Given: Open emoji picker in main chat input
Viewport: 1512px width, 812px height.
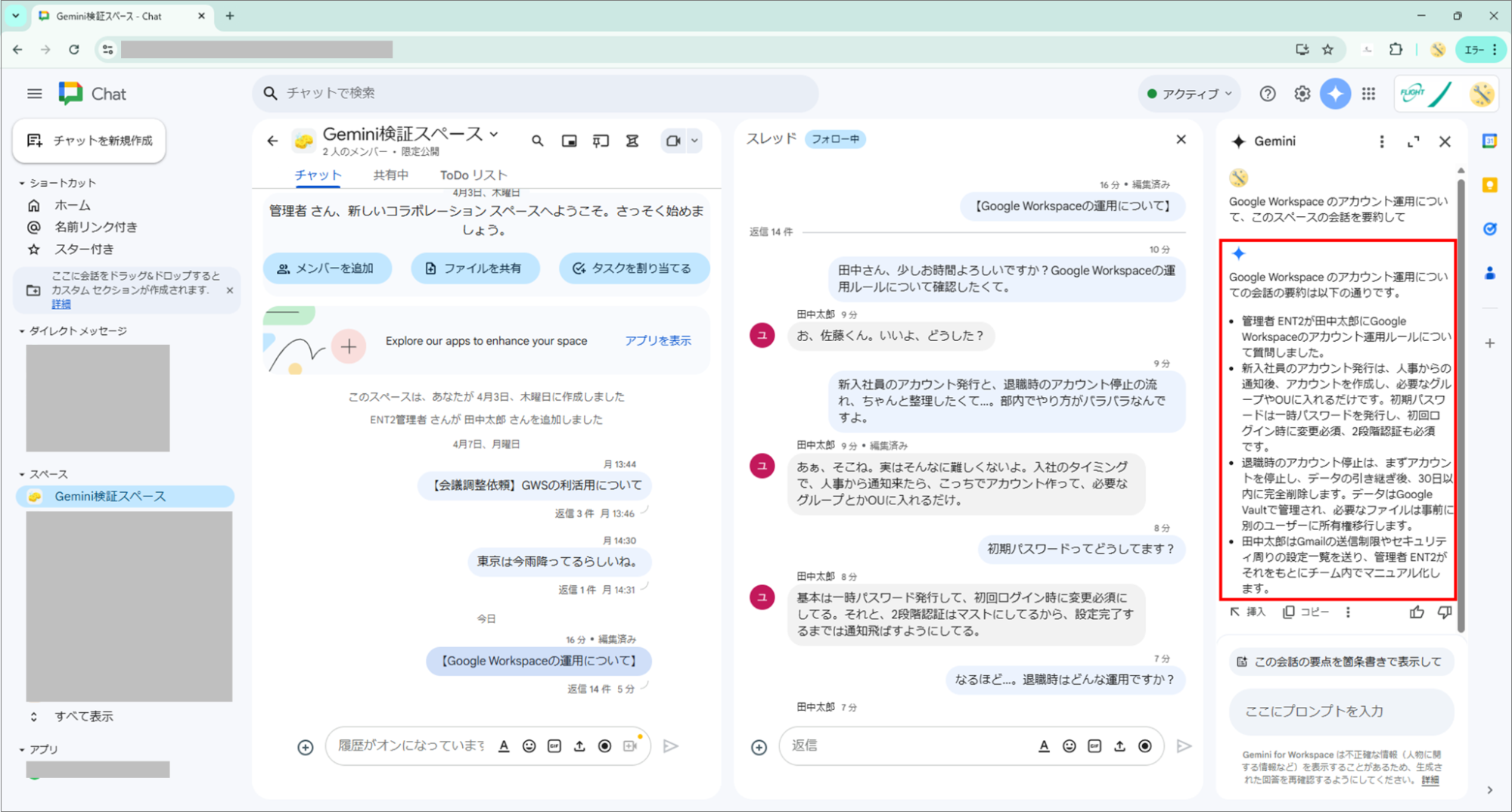Looking at the screenshot, I should tap(529, 746).
